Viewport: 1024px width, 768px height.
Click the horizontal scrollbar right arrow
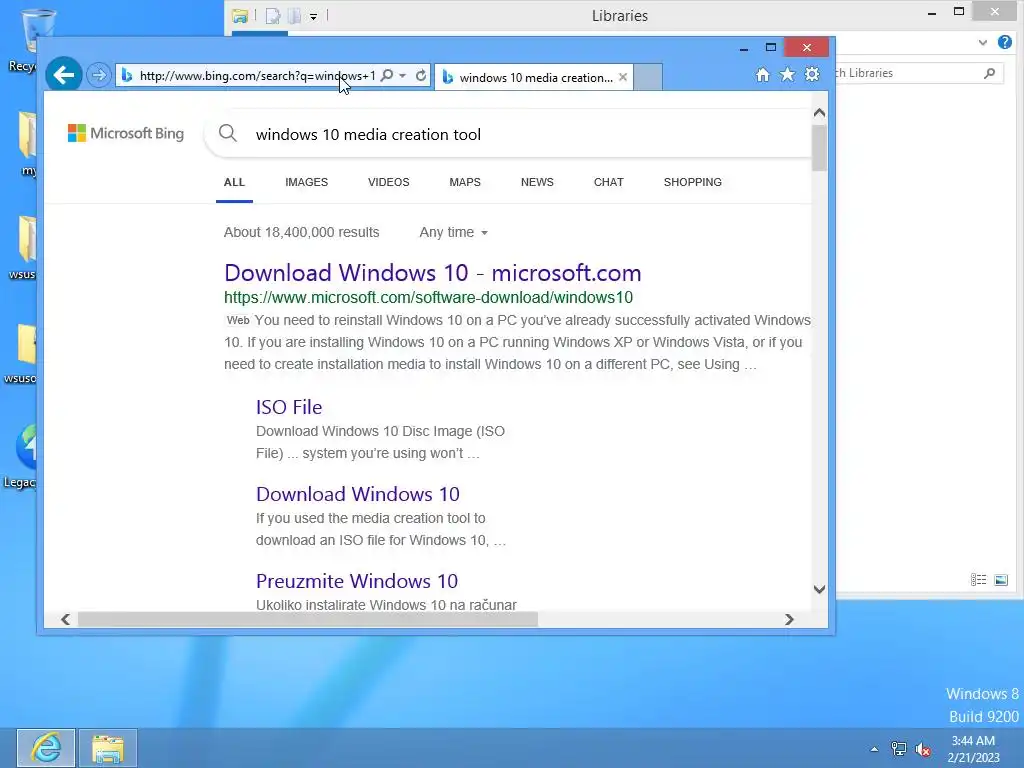[790, 619]
